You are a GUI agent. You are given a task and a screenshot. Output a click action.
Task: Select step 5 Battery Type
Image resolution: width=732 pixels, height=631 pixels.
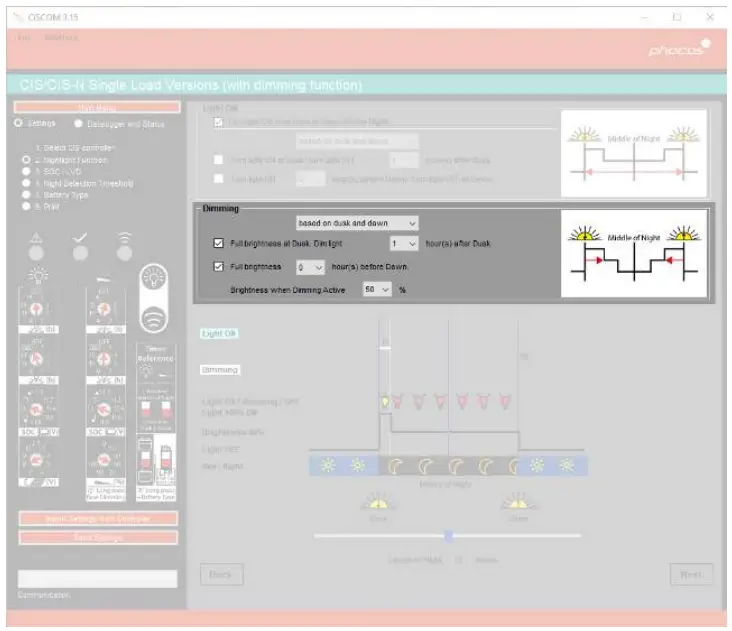pyautogui.click(x=26, y=195)
